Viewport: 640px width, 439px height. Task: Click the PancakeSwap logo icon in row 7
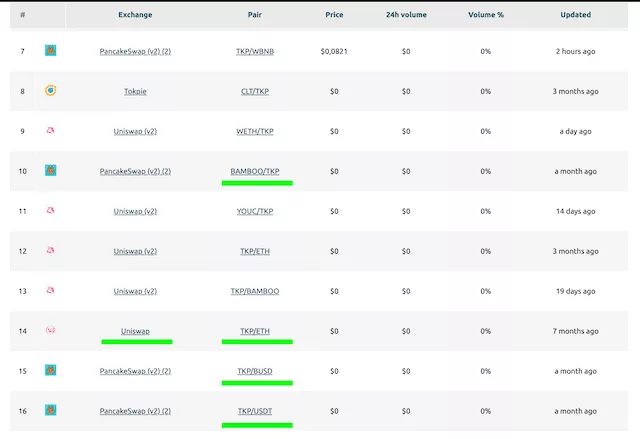pos(51,51)
